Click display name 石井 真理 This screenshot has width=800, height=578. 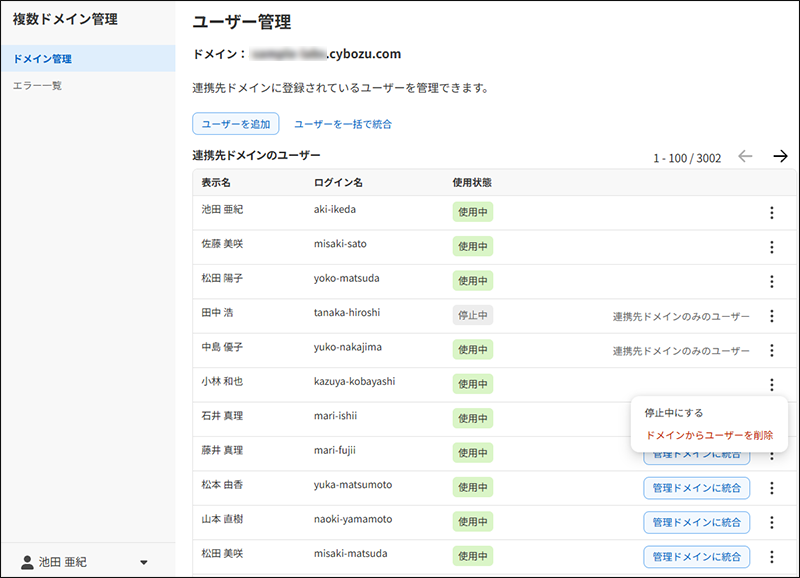[x=222, y=416]
